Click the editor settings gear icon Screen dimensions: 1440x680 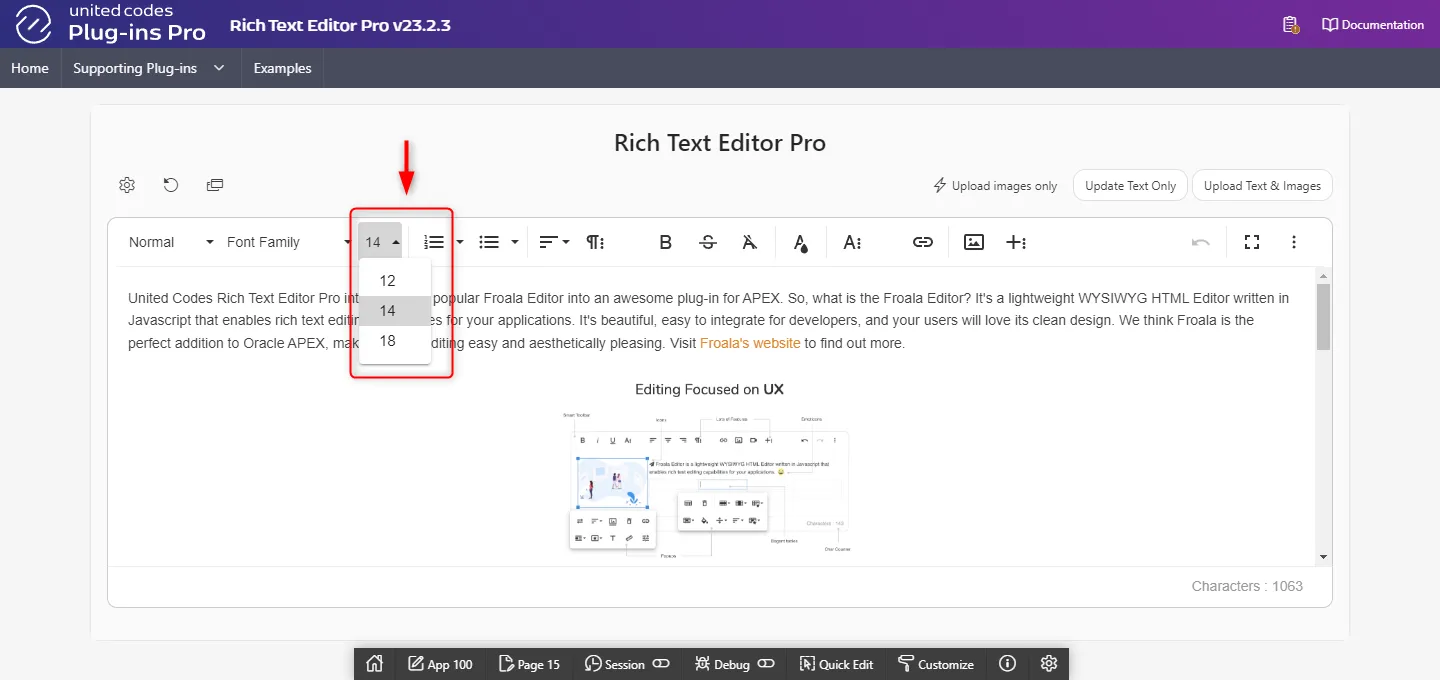pos(127,185)
